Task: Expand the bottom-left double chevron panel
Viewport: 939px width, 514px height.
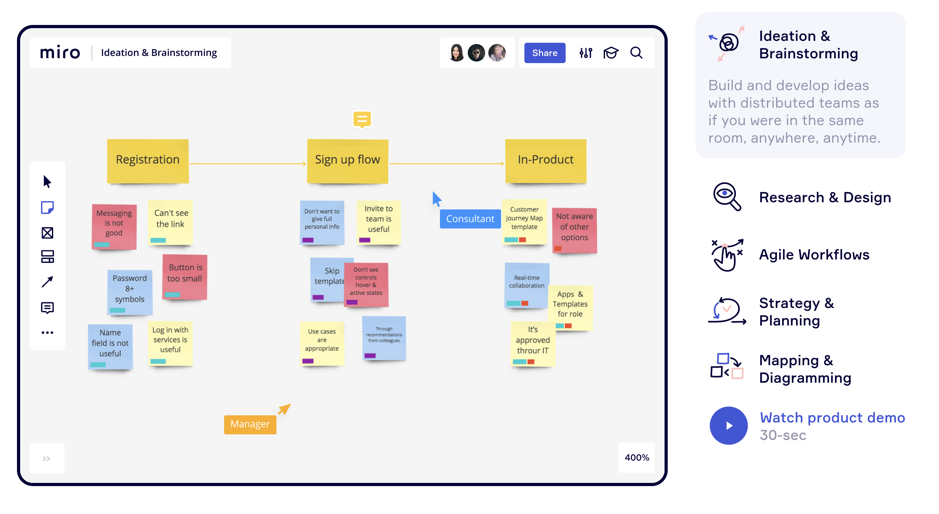Action: point(47,458)
